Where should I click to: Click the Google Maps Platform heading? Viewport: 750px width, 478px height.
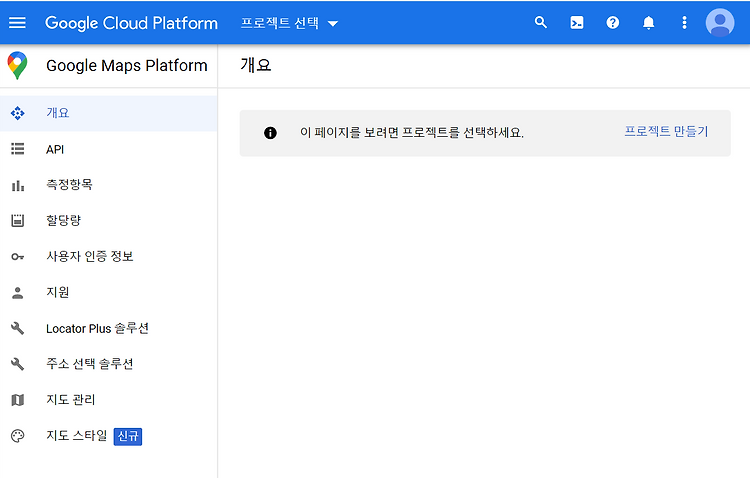click(x=127, y=66)
